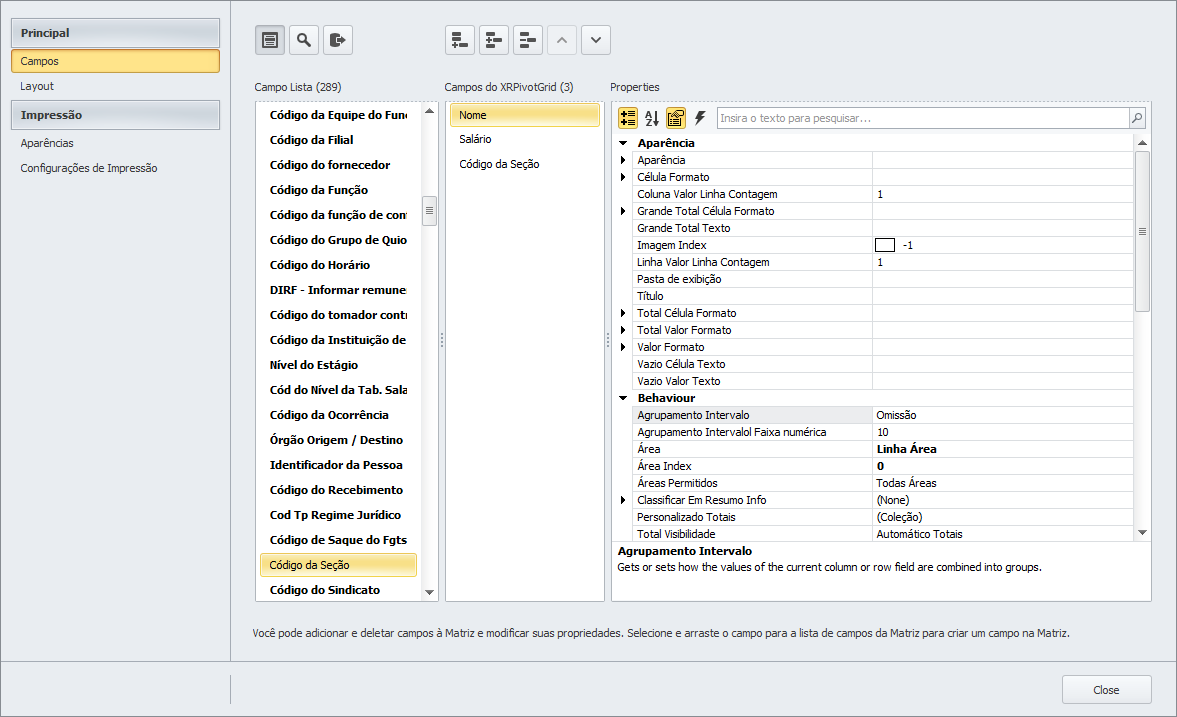This screenshot has height=717, width=1177.
Task: Click the Close button
Action: pos(1106,689)
